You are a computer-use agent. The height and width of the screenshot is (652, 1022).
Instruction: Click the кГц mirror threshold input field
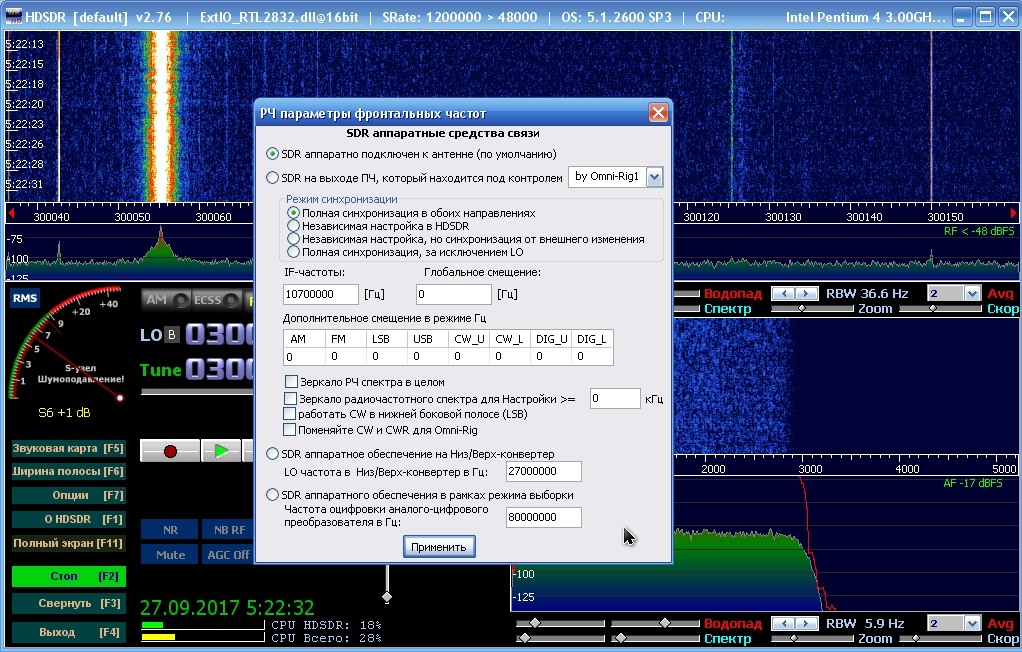pos(615,398)
